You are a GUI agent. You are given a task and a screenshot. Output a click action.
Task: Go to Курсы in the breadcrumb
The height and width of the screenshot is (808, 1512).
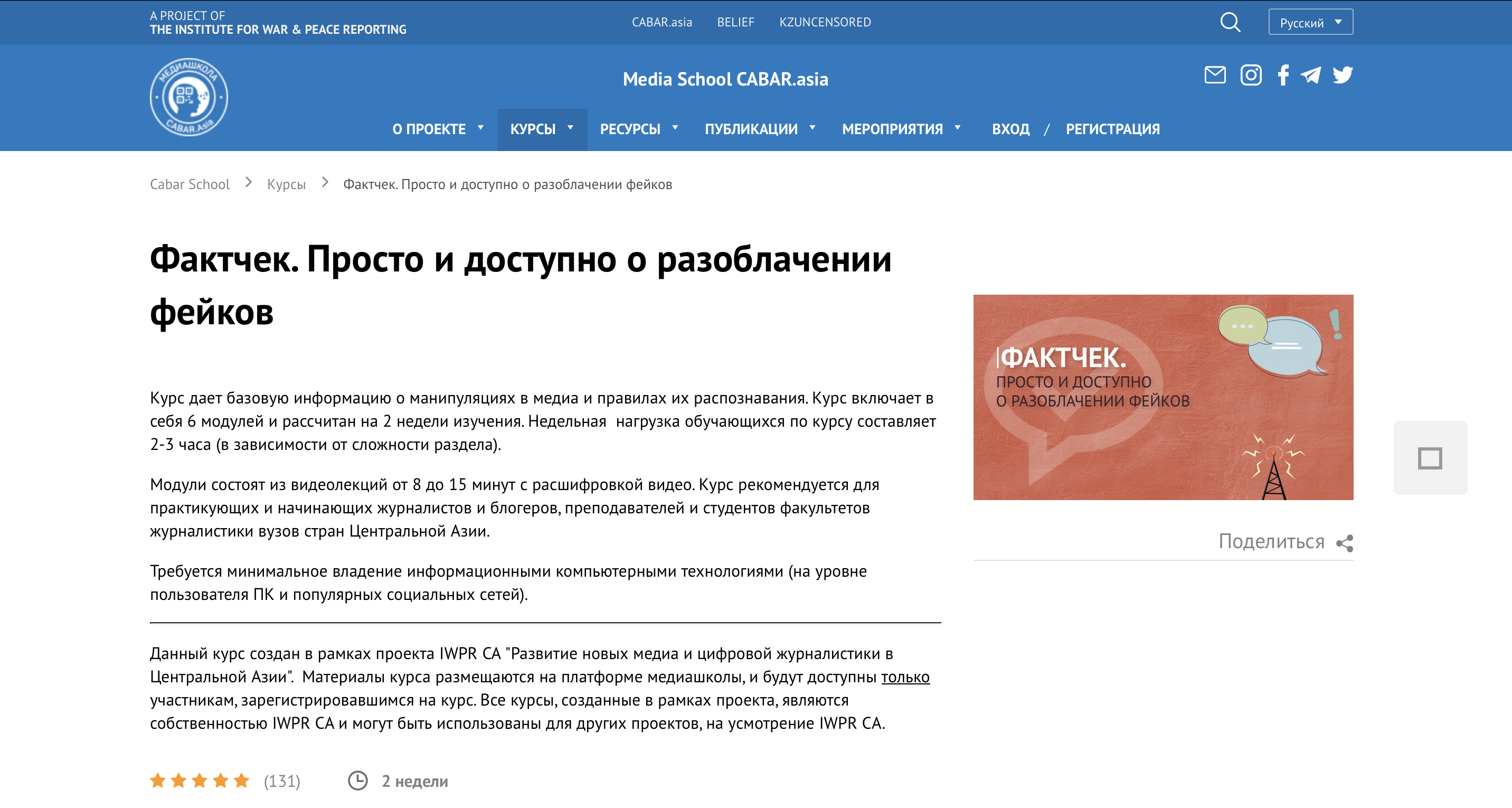click(286, 184)
